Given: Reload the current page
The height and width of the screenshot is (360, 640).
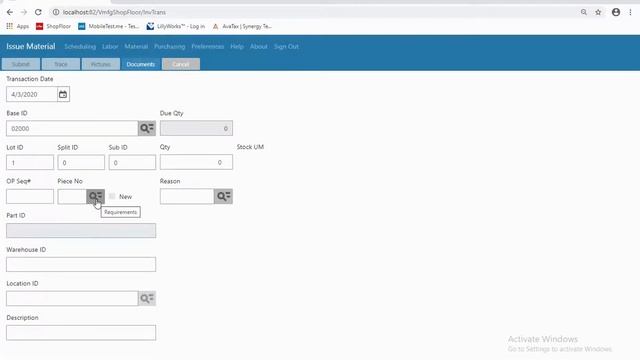Looking at the screenshot, I should [38, 12].
